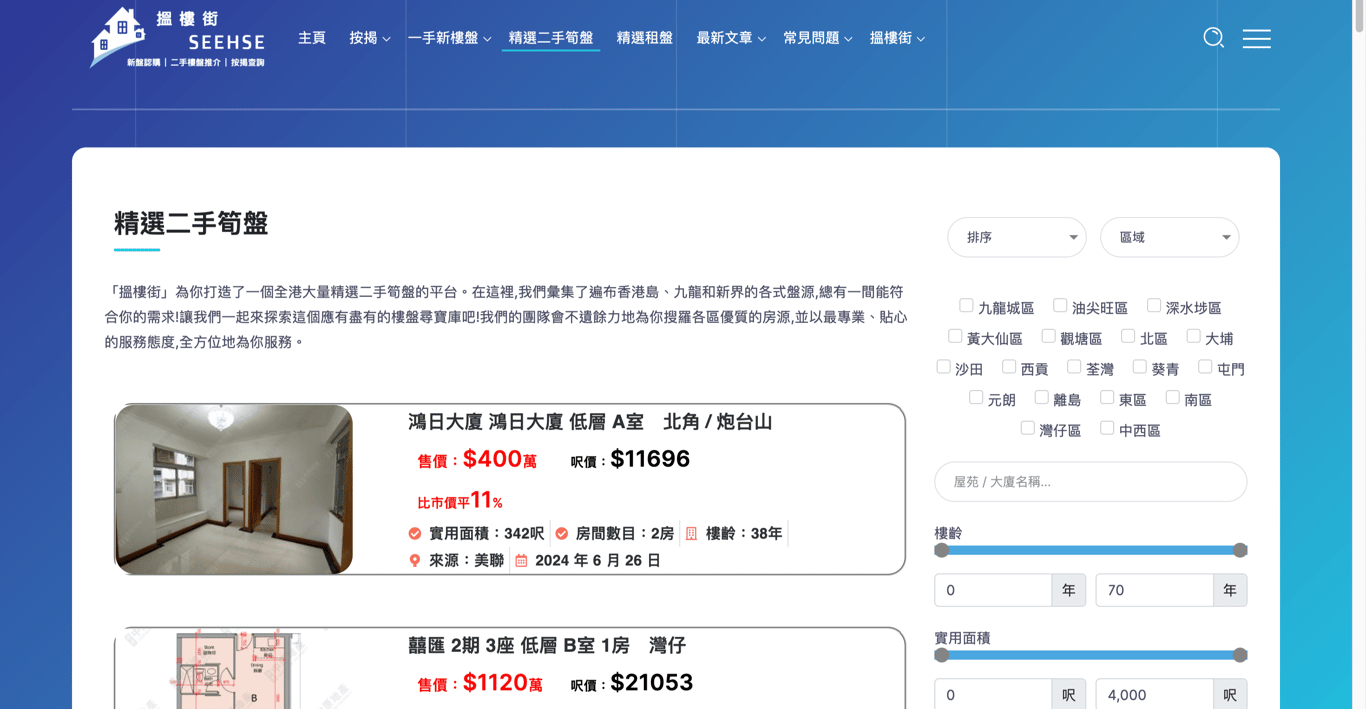Click the SEEHSE house logo
Screen dimensions: 1366x709
177,38
